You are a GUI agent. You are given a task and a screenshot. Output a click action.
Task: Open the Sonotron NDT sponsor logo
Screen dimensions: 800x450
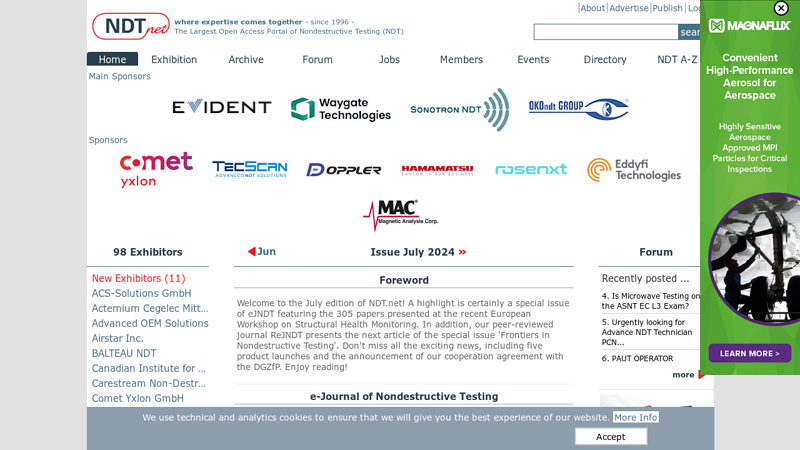coord(460,109)
